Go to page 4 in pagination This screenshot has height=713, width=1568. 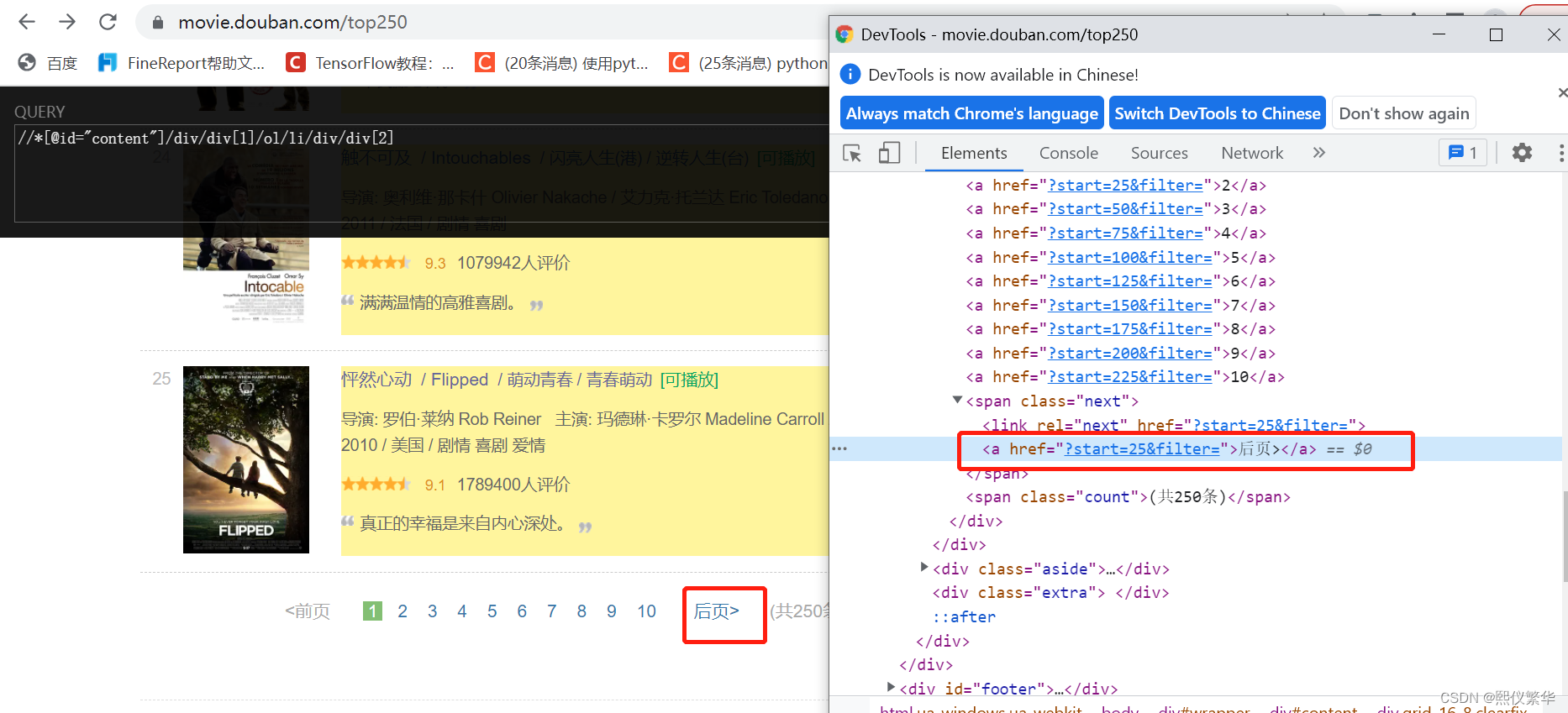(462, 611)
